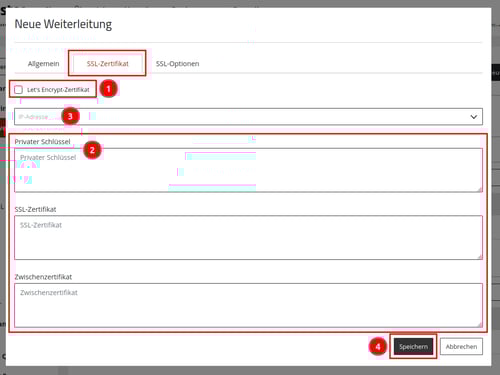Click the Privater Schlüssel field label
Viewport: 500px width, 375px height.
pyautogui.click(x=42, y=142)
